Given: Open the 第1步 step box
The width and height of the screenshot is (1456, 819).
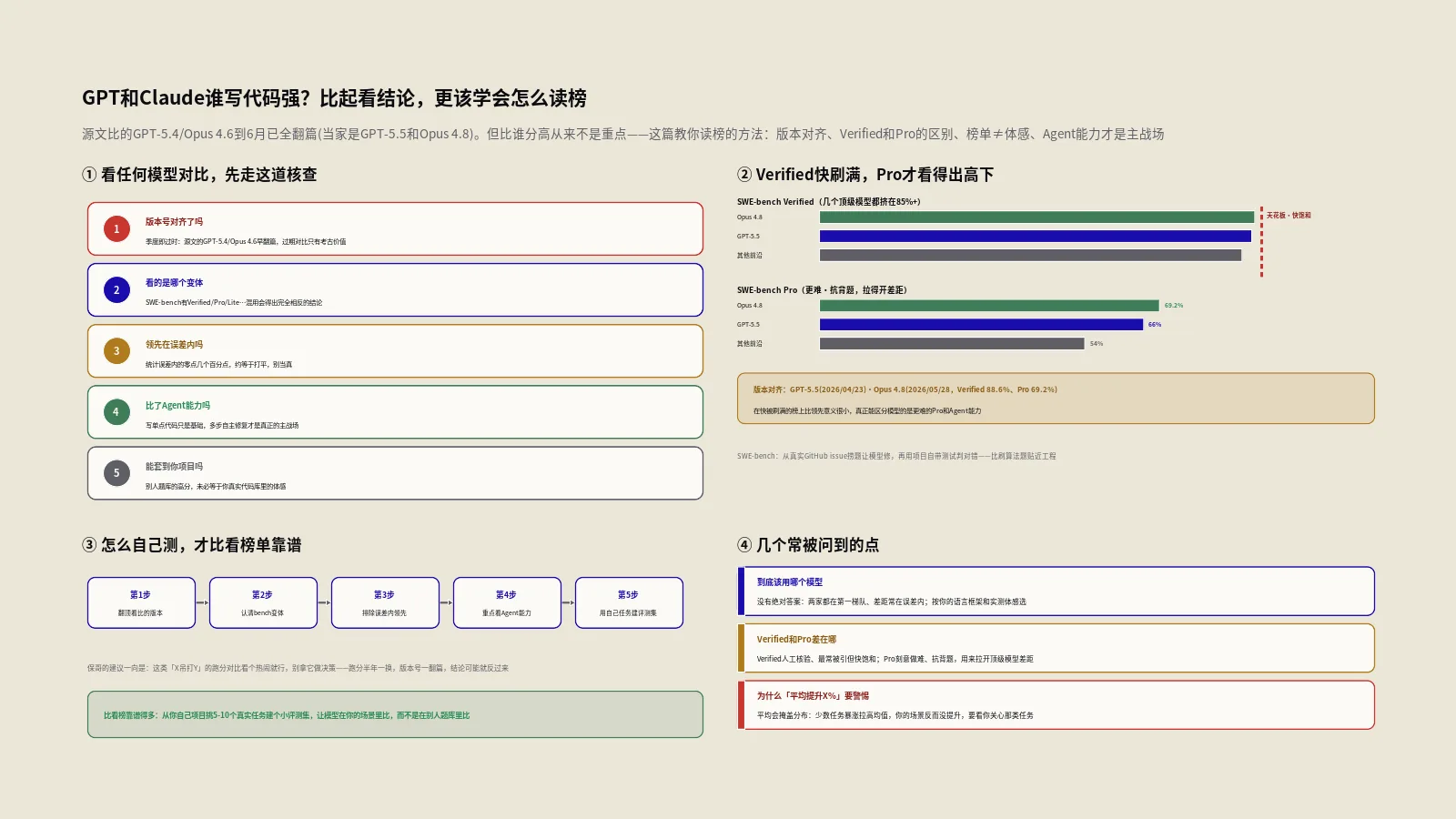Looking at the screenshot, I should tap(141, 602).
